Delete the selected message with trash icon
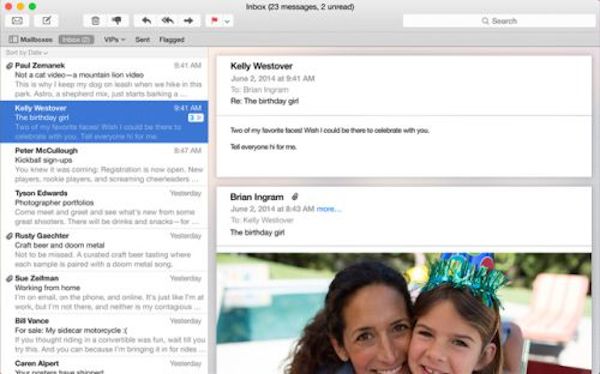Screen dimensions: 600x374 pyautogui.click(x=95, y=21)
